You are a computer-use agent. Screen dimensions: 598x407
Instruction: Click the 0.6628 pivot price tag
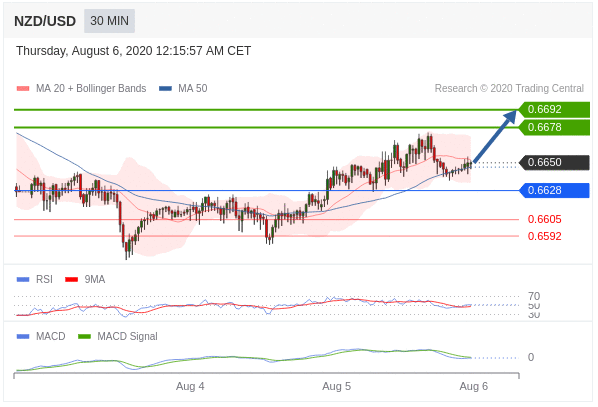coord(554,190)
